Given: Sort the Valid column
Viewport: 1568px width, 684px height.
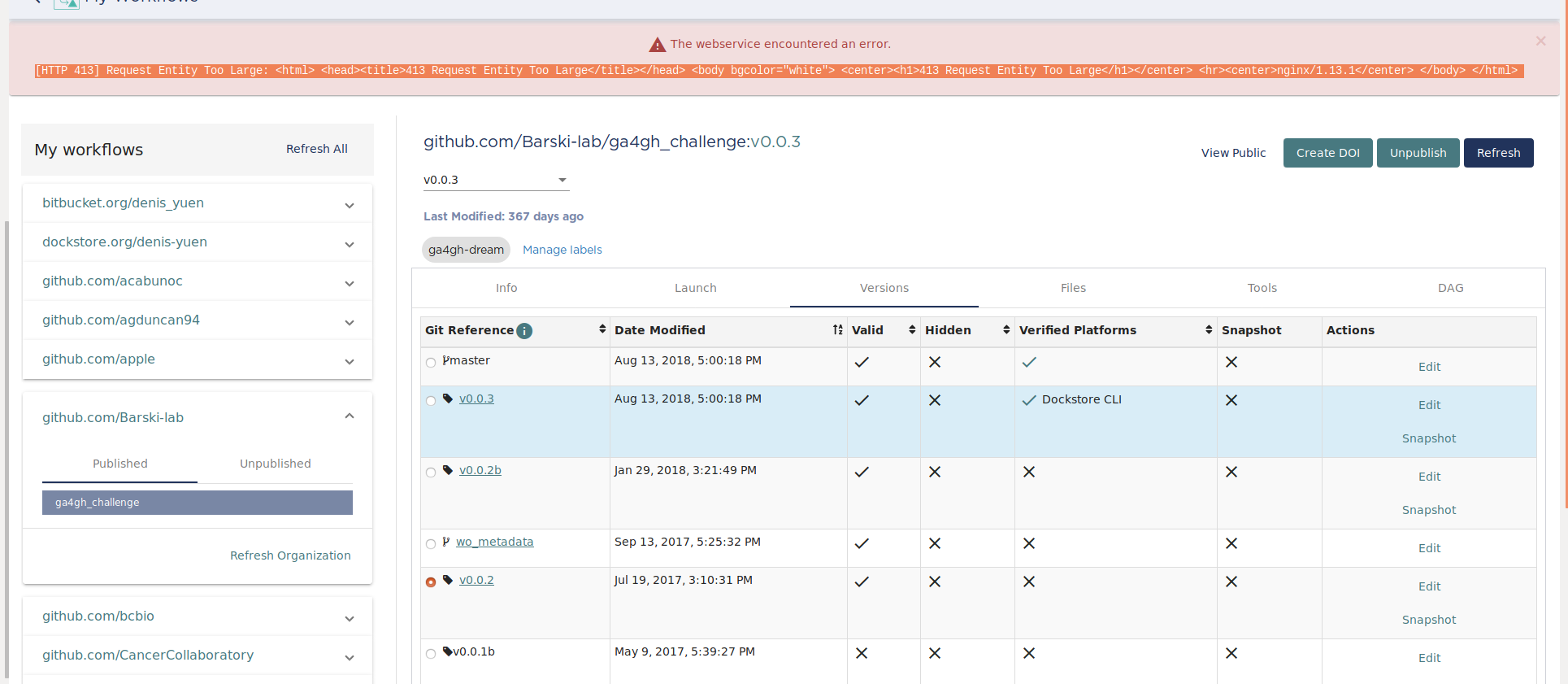Looking at the screenshot, I should [x=912, y=329].
